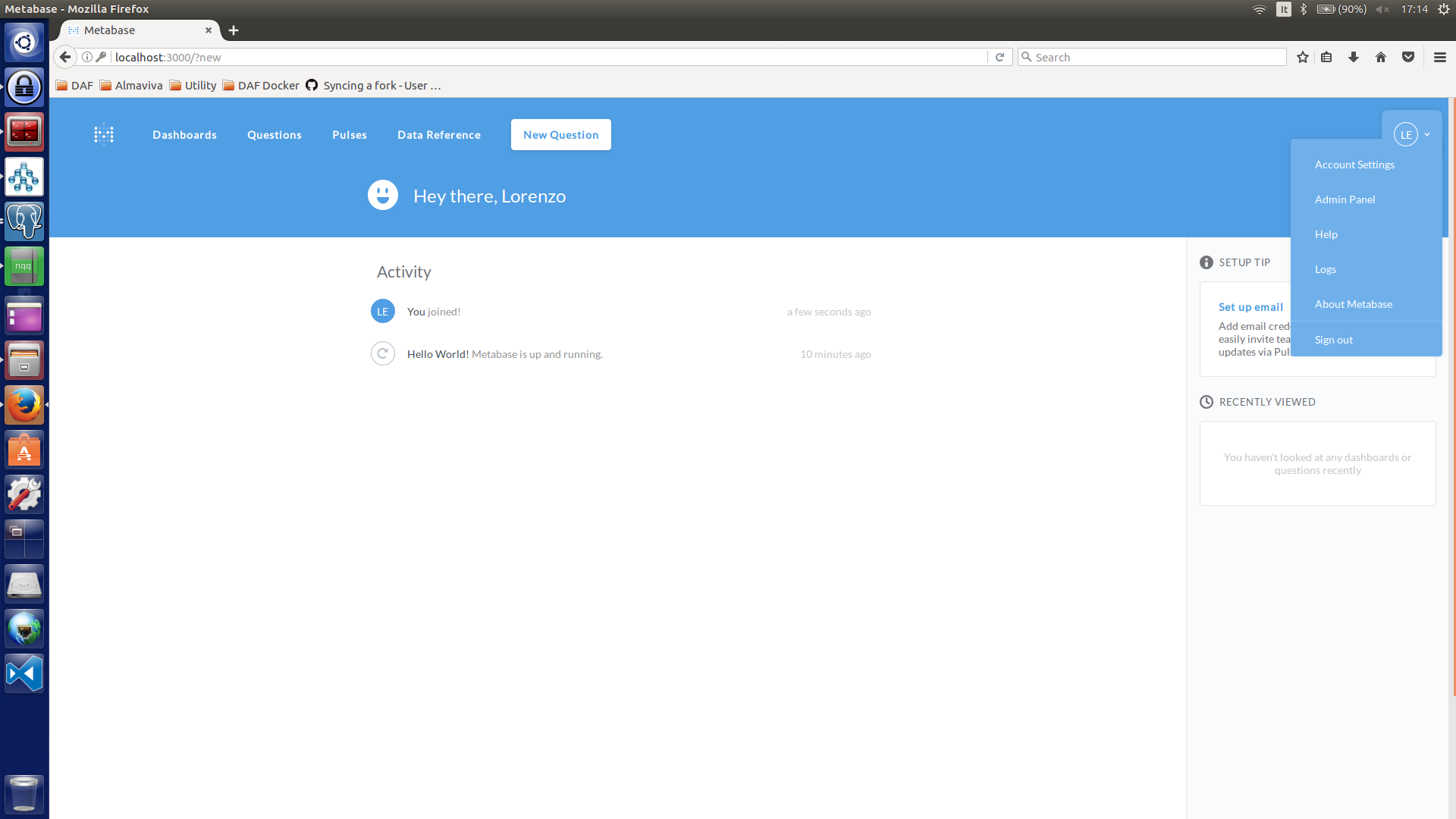
Task: Select Admin Panel in the dropdown
Action: click(x=1345, y=199)
